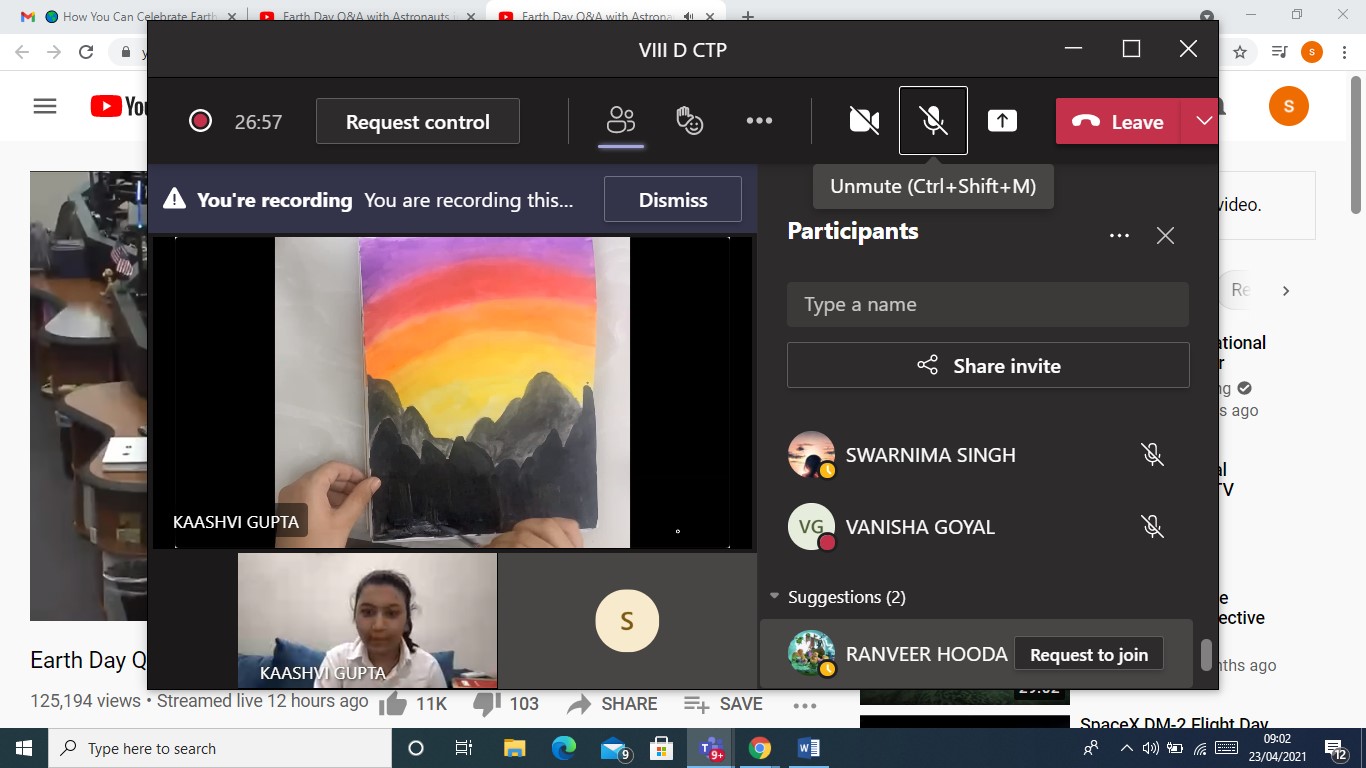Click the warning triangle in recording banner
Image resolution: width=1366 pixels, height=768 pixels.
click(175, 199)
